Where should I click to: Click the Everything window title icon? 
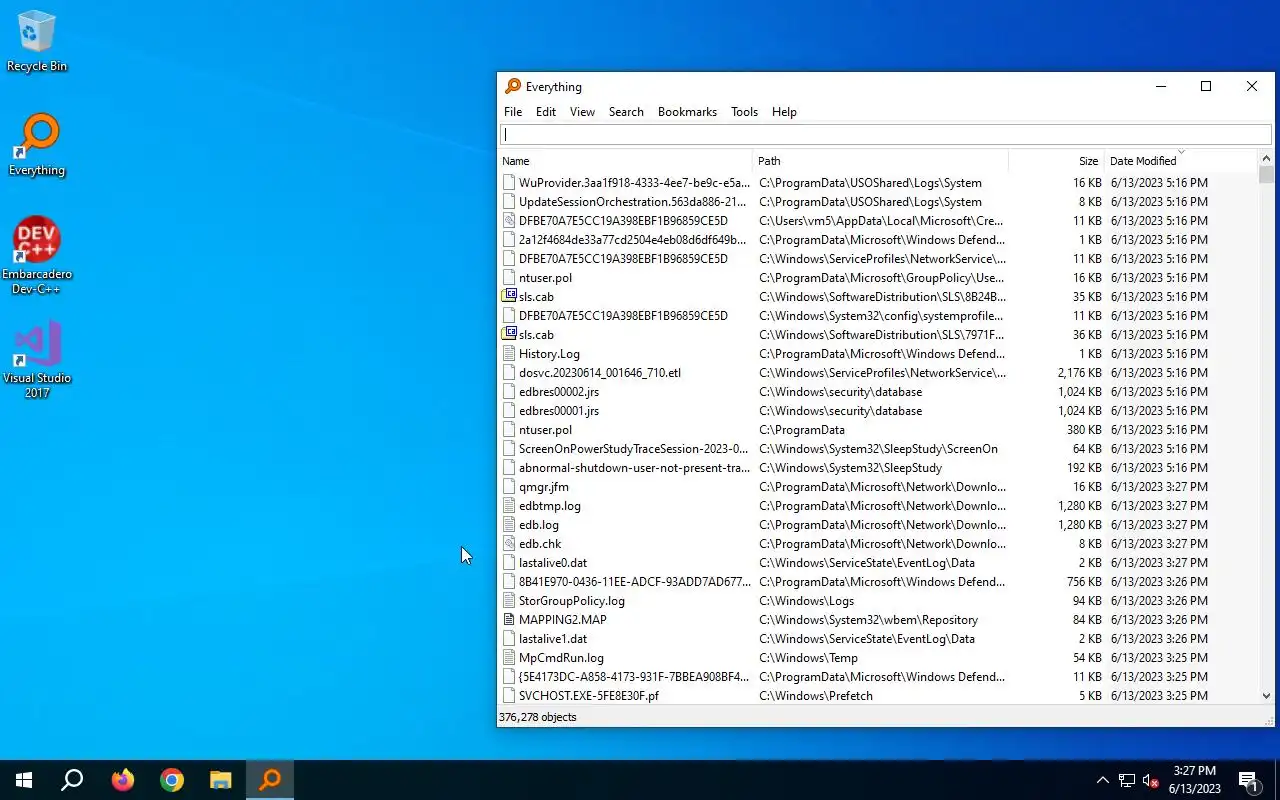pyautogui.click(x=513, y=87)
